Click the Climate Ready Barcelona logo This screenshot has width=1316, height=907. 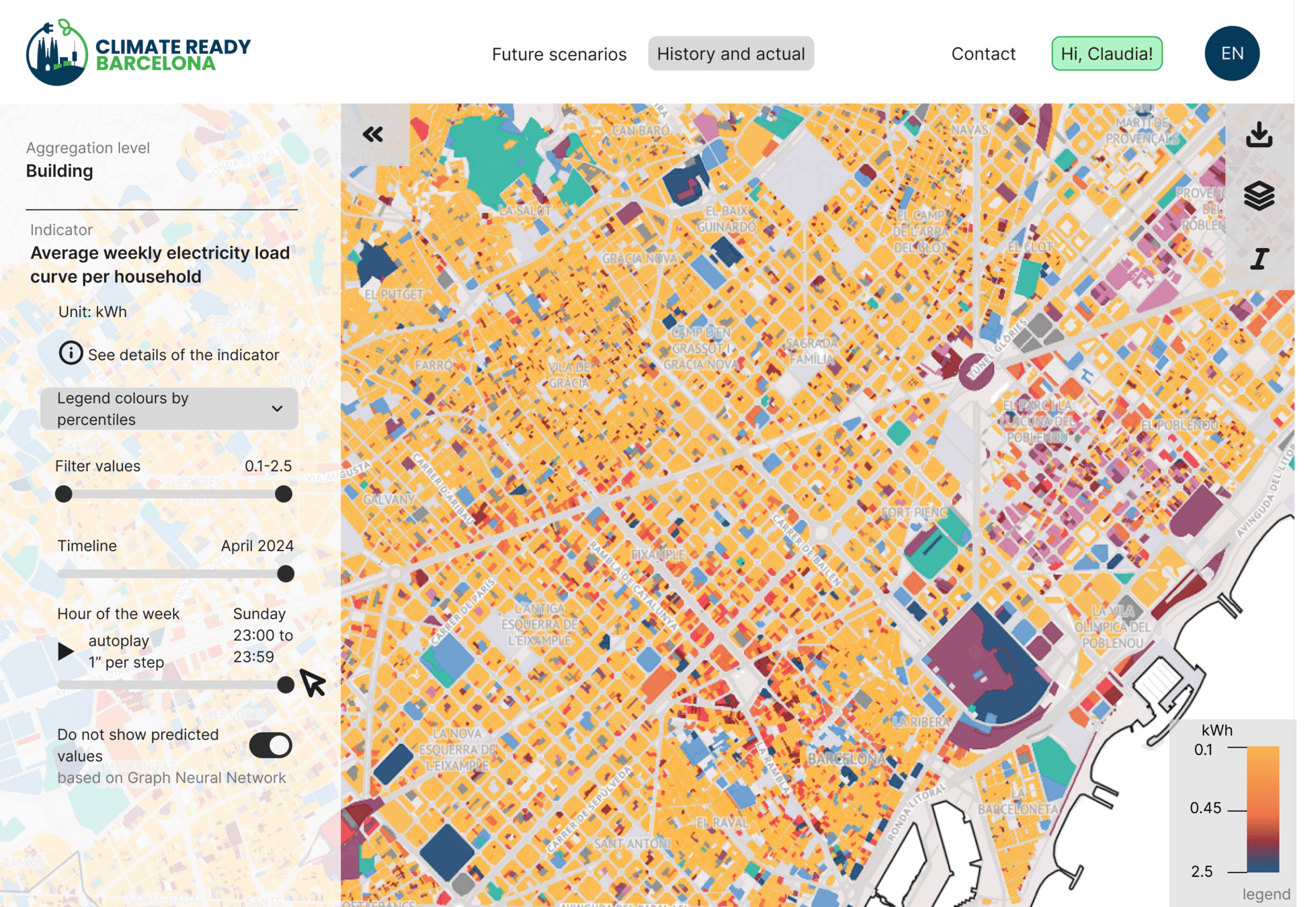pos(138,53)
